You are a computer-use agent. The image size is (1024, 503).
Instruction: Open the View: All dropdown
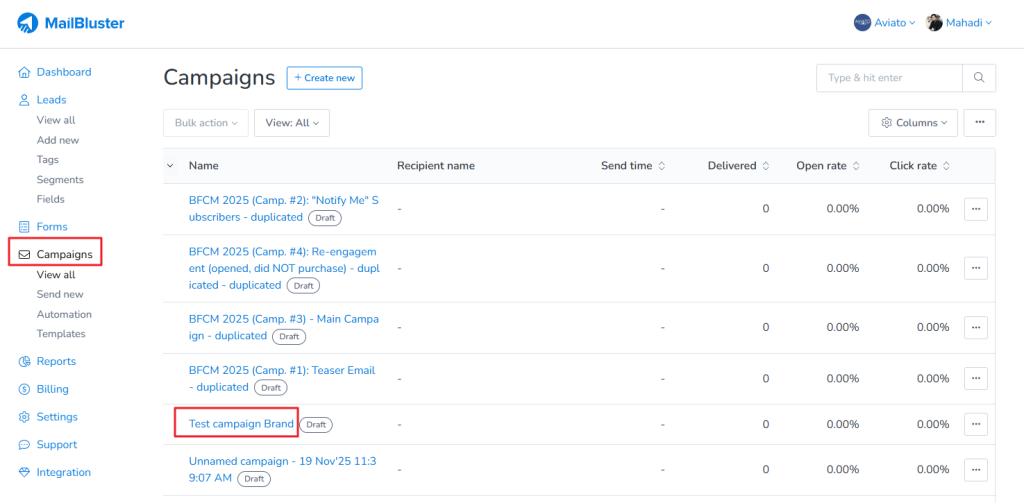pos(291,123)
